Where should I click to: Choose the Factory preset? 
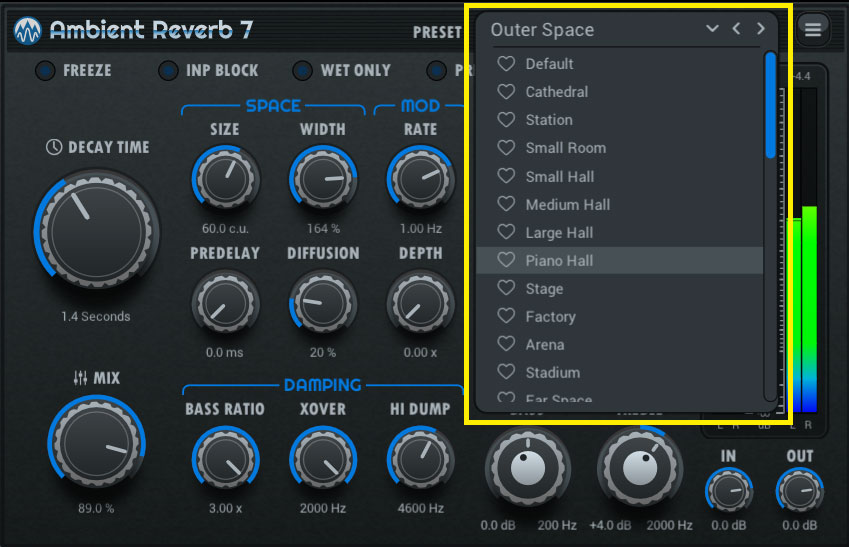coord(619,316)
